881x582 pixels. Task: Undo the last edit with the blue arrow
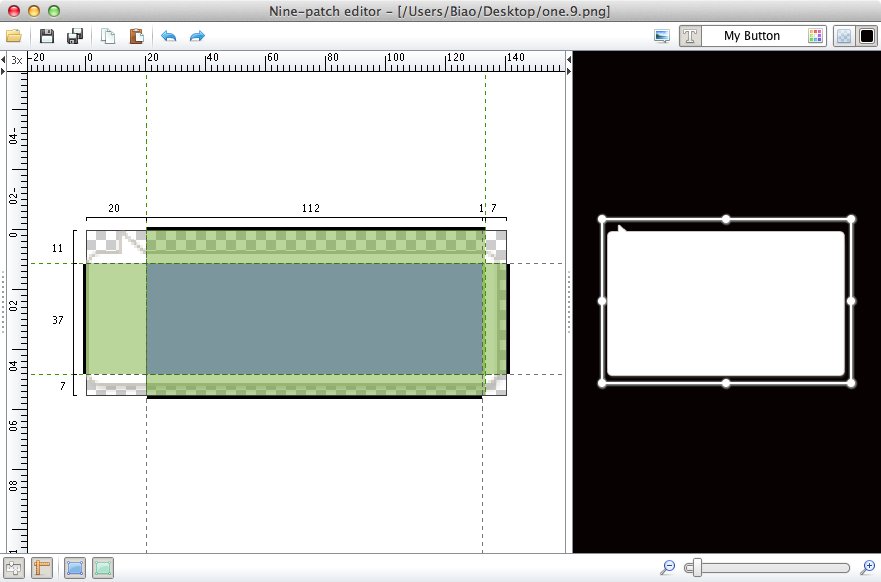[x=168, y=36]
